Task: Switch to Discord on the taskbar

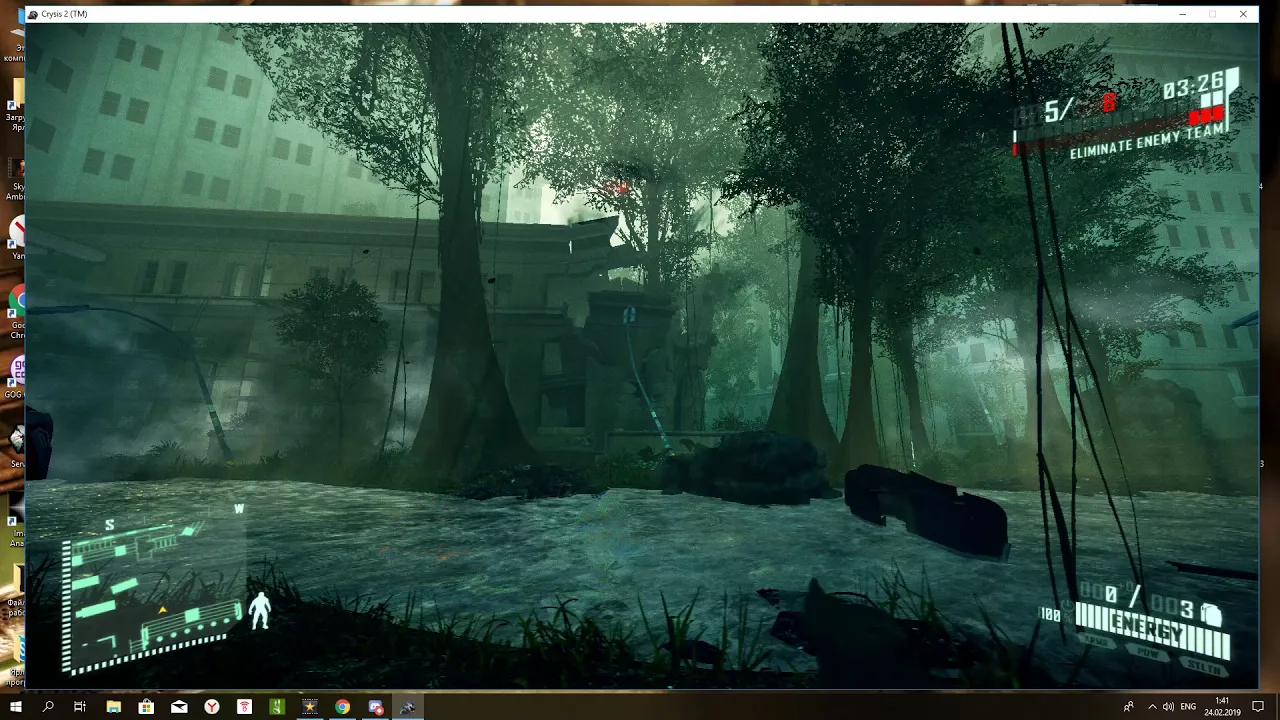Action: (x=376, y=707)
